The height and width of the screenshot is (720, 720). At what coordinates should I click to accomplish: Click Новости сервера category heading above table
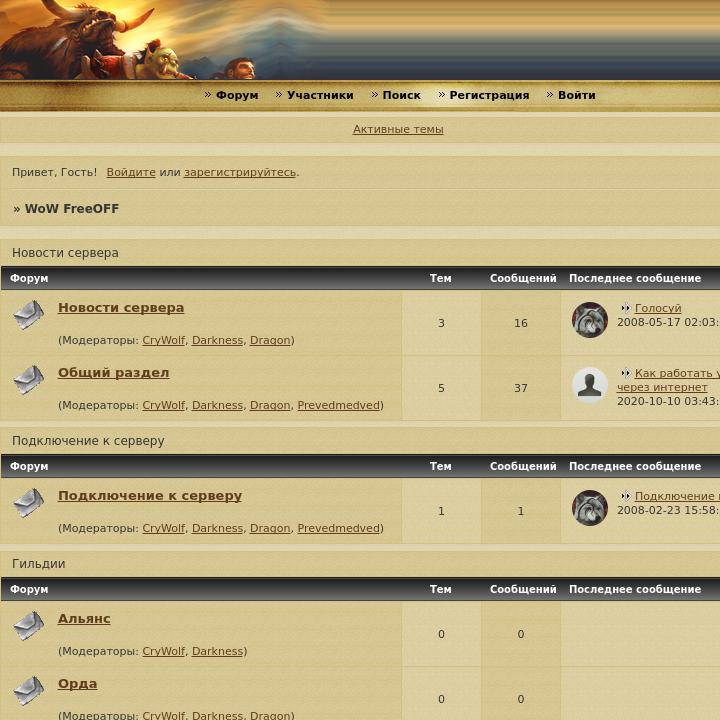coord(65,253)
